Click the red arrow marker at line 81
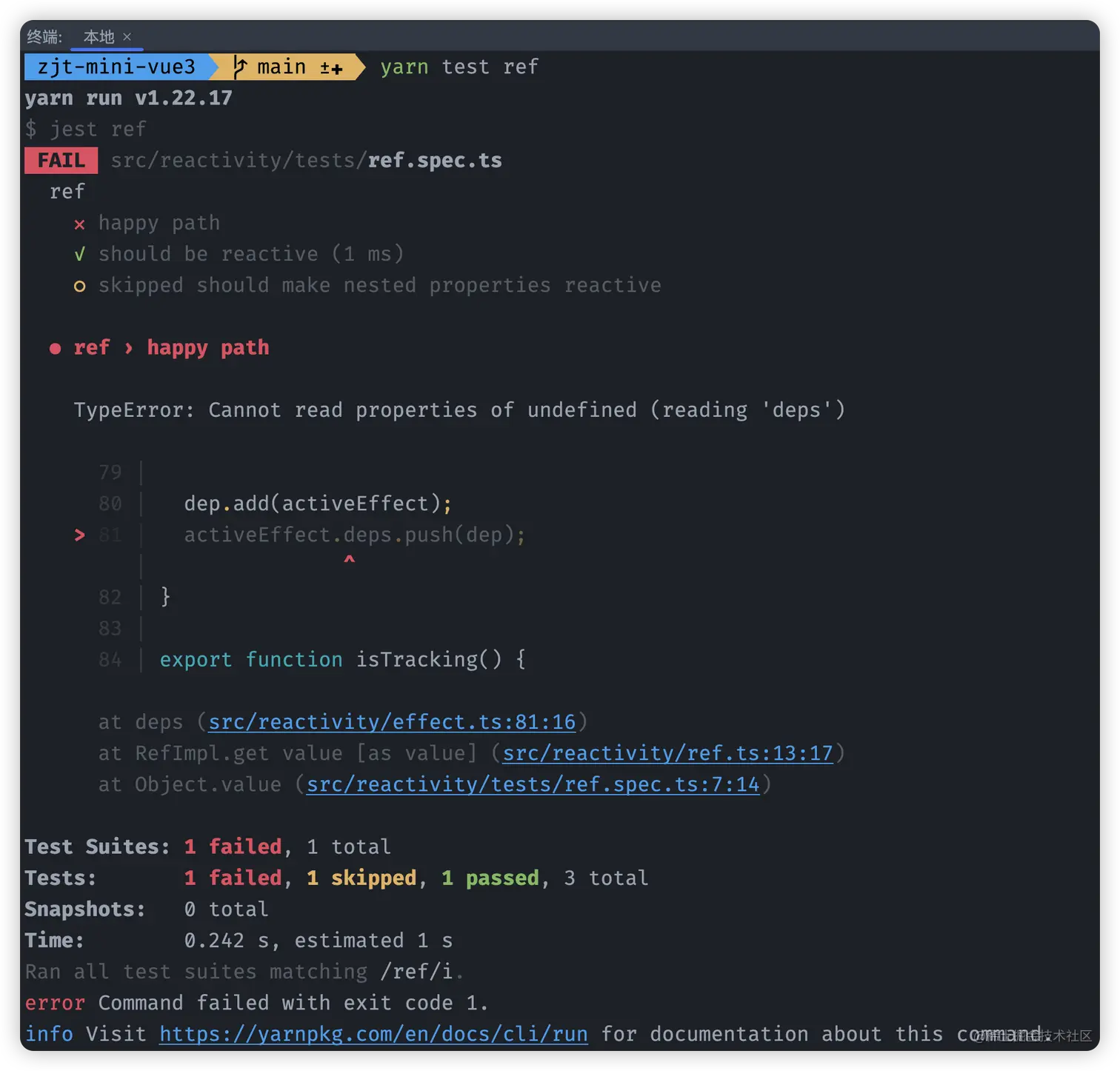The height and width of the screenshot is (1071, 1120). (x=79, y=535)
